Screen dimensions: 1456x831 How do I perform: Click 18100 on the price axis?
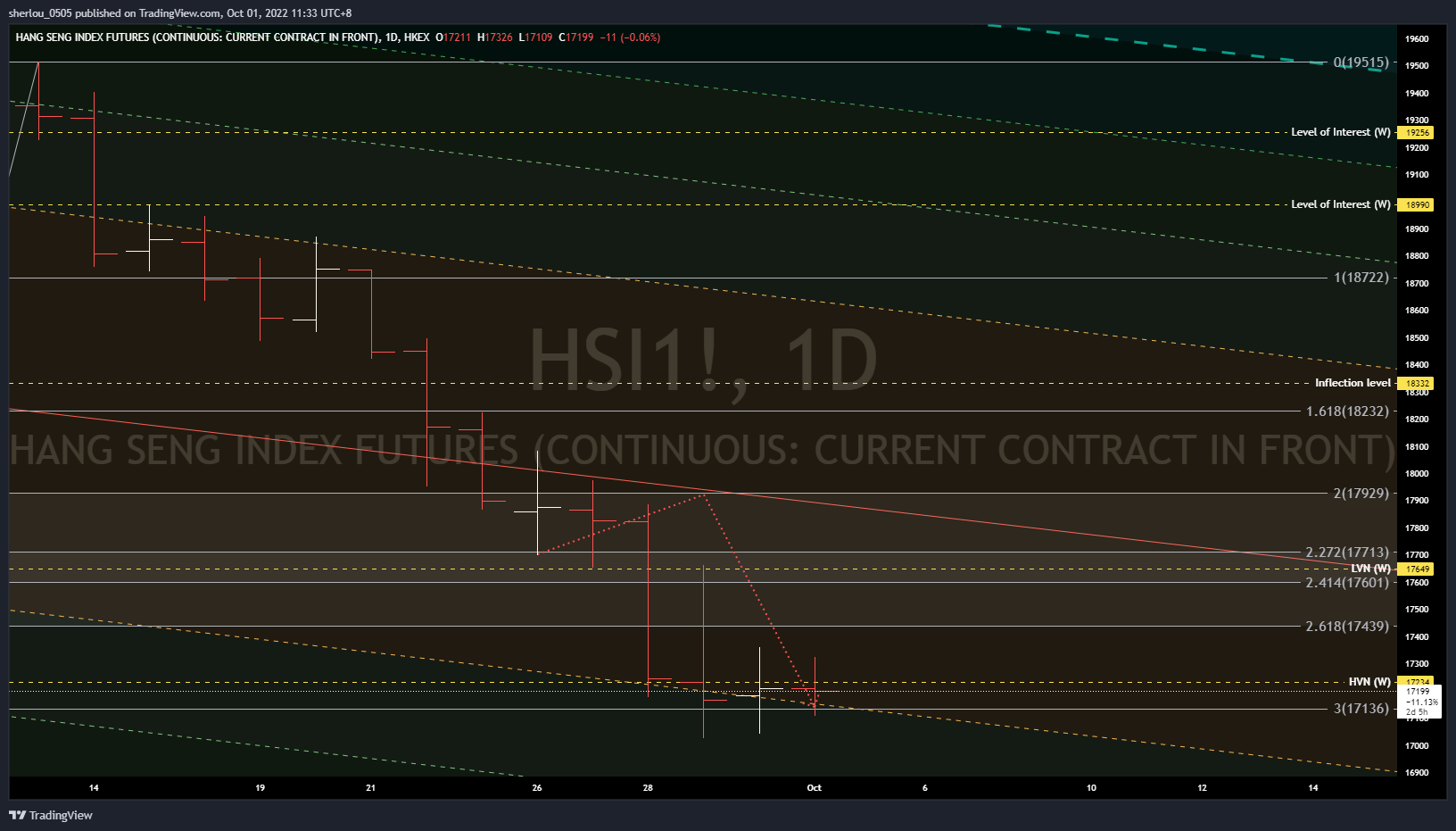click(1417, 447)
